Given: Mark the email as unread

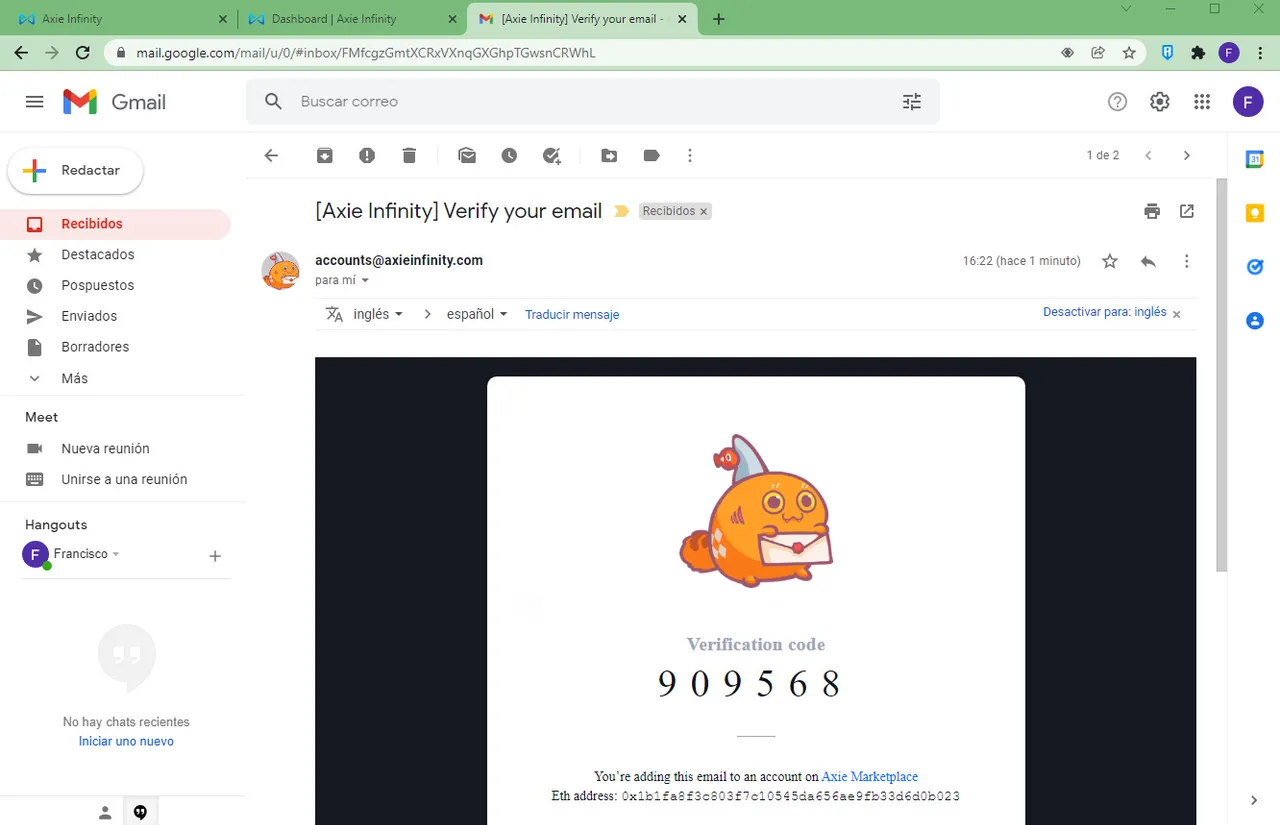Looking at the screenshot, I should click(x=467, y=155).
